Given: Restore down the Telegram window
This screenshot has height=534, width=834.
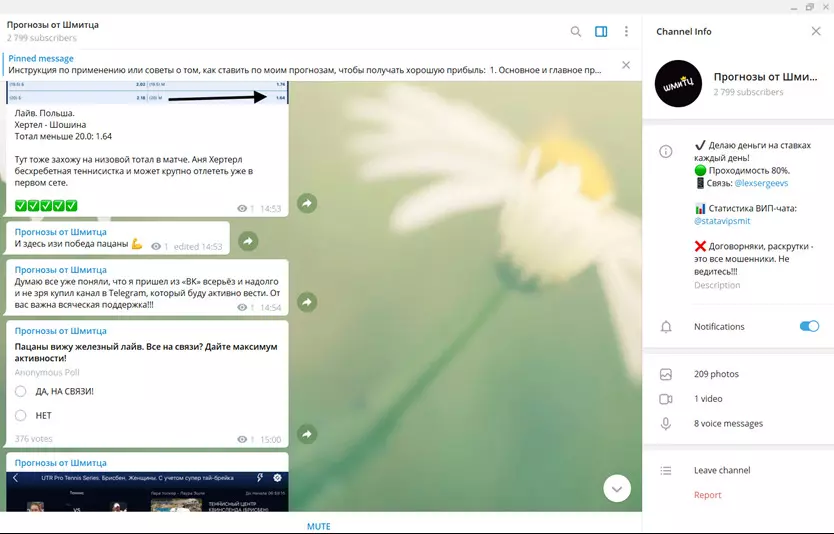Looking at the screenshot, I should pyautogui.click(x=810, y=7).
